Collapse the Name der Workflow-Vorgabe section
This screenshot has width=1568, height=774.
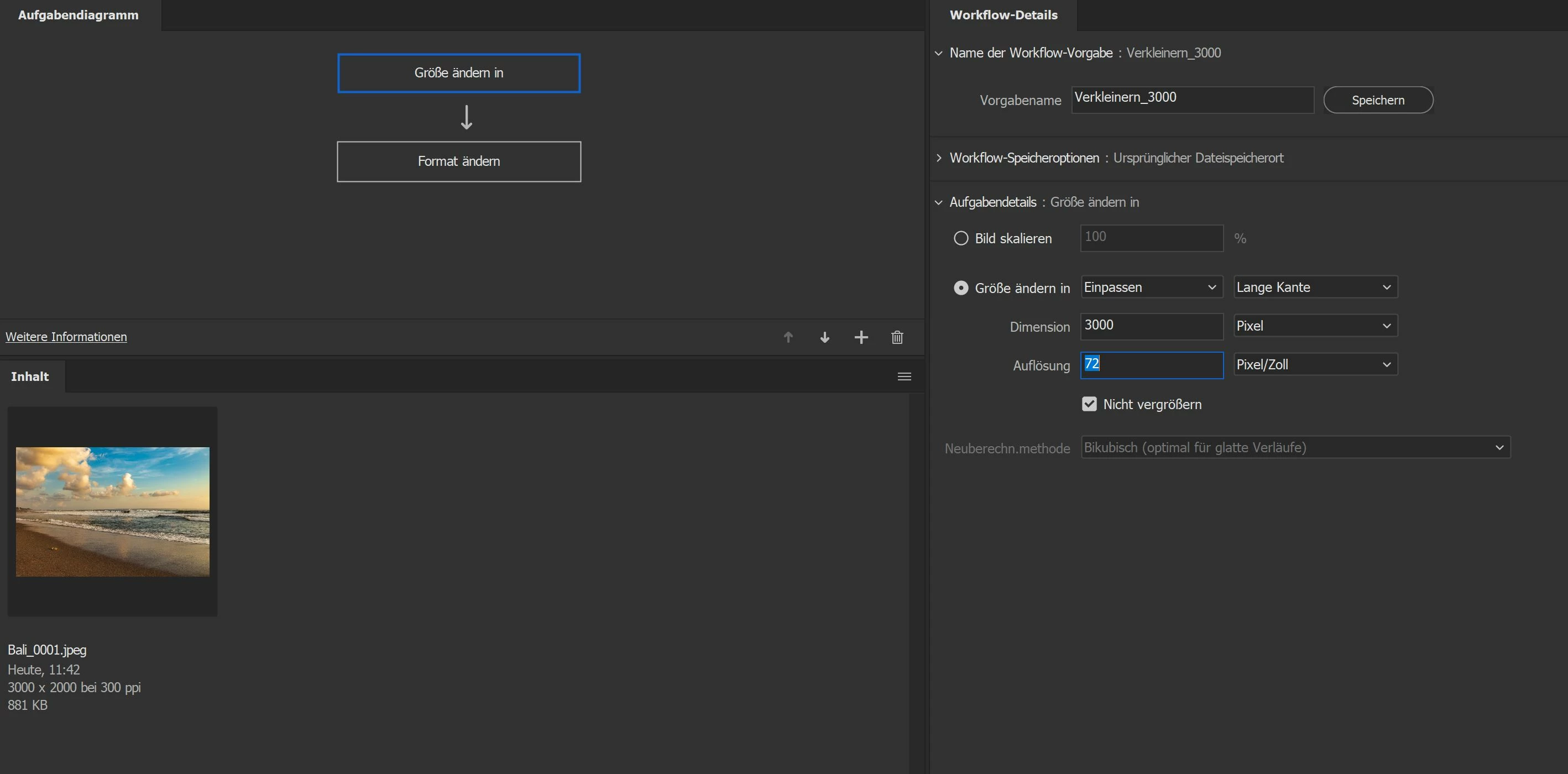click(x=939, y=53)
